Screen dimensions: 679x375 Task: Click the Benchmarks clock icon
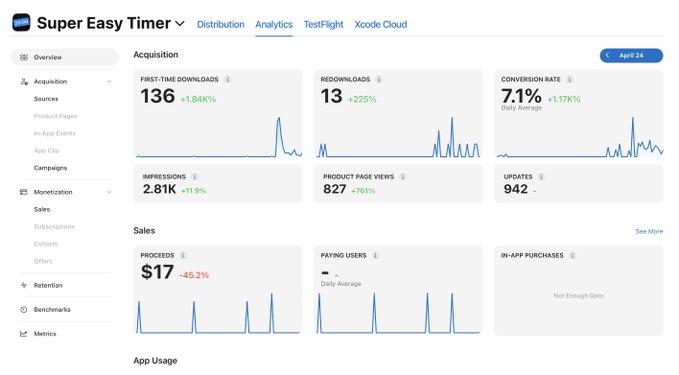[23, 309]
